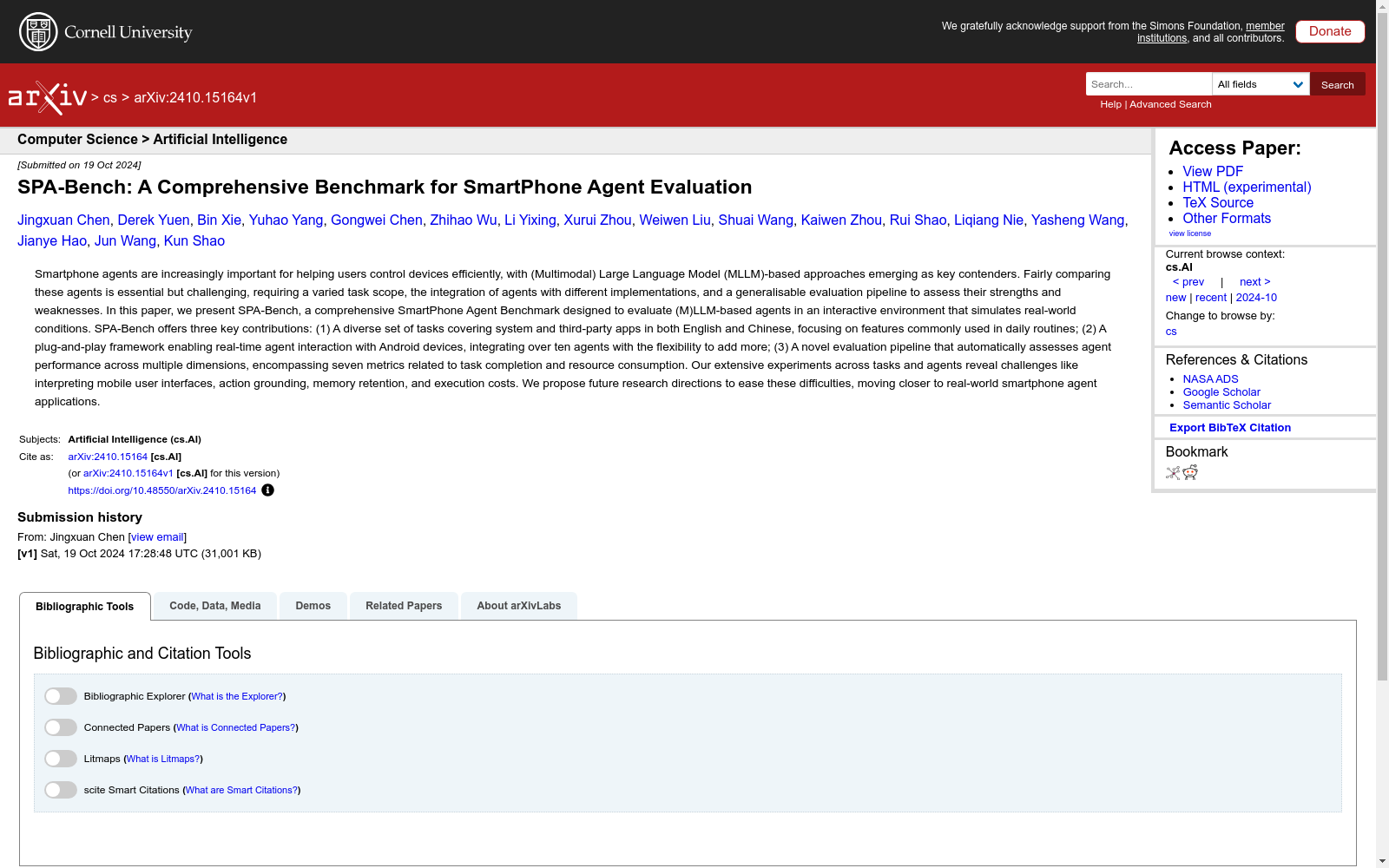Click author Weiwen Liu
1389x868 pixels.
point(675,220)
